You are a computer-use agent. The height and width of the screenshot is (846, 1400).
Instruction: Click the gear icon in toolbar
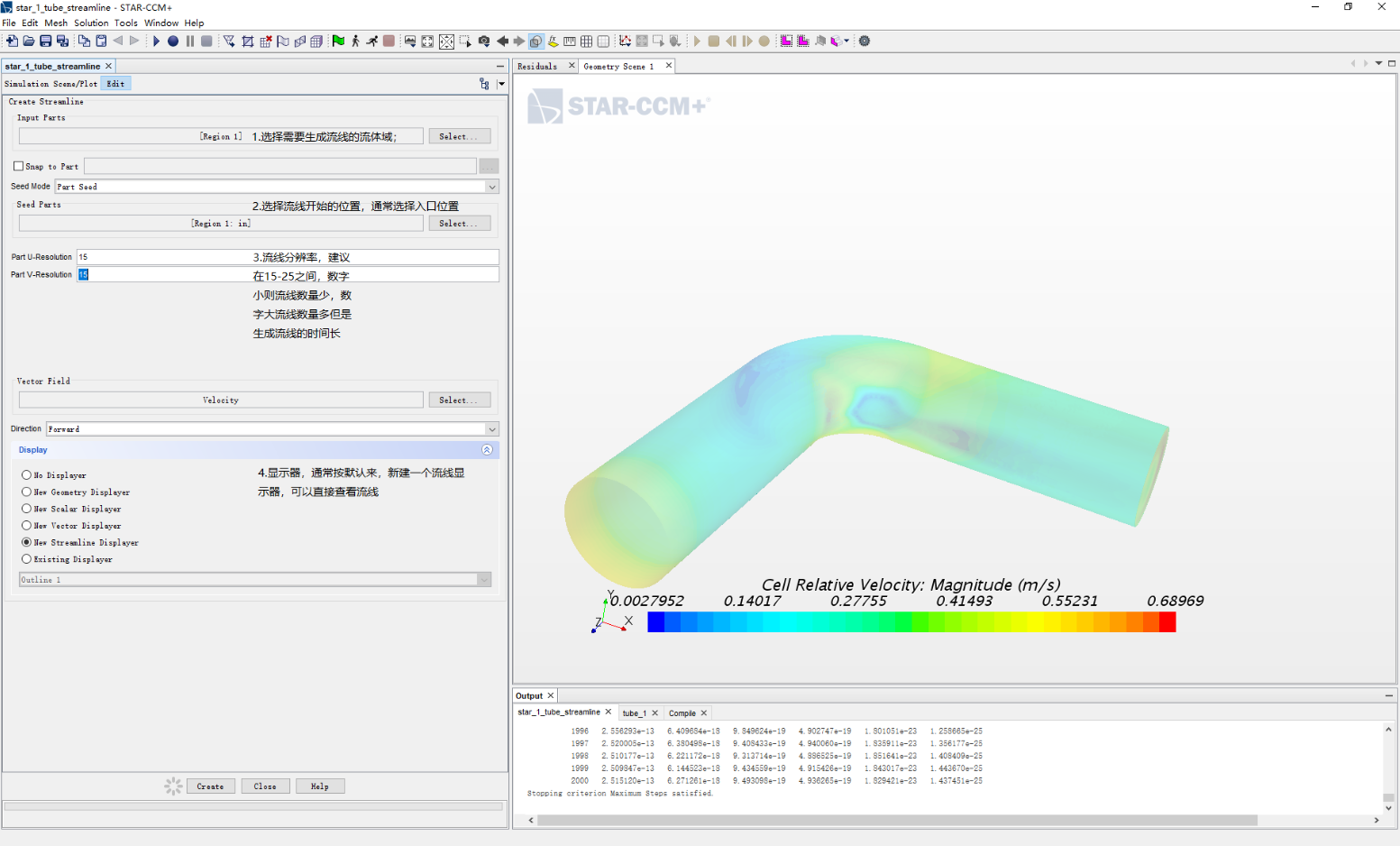click(x=865, y=41)
